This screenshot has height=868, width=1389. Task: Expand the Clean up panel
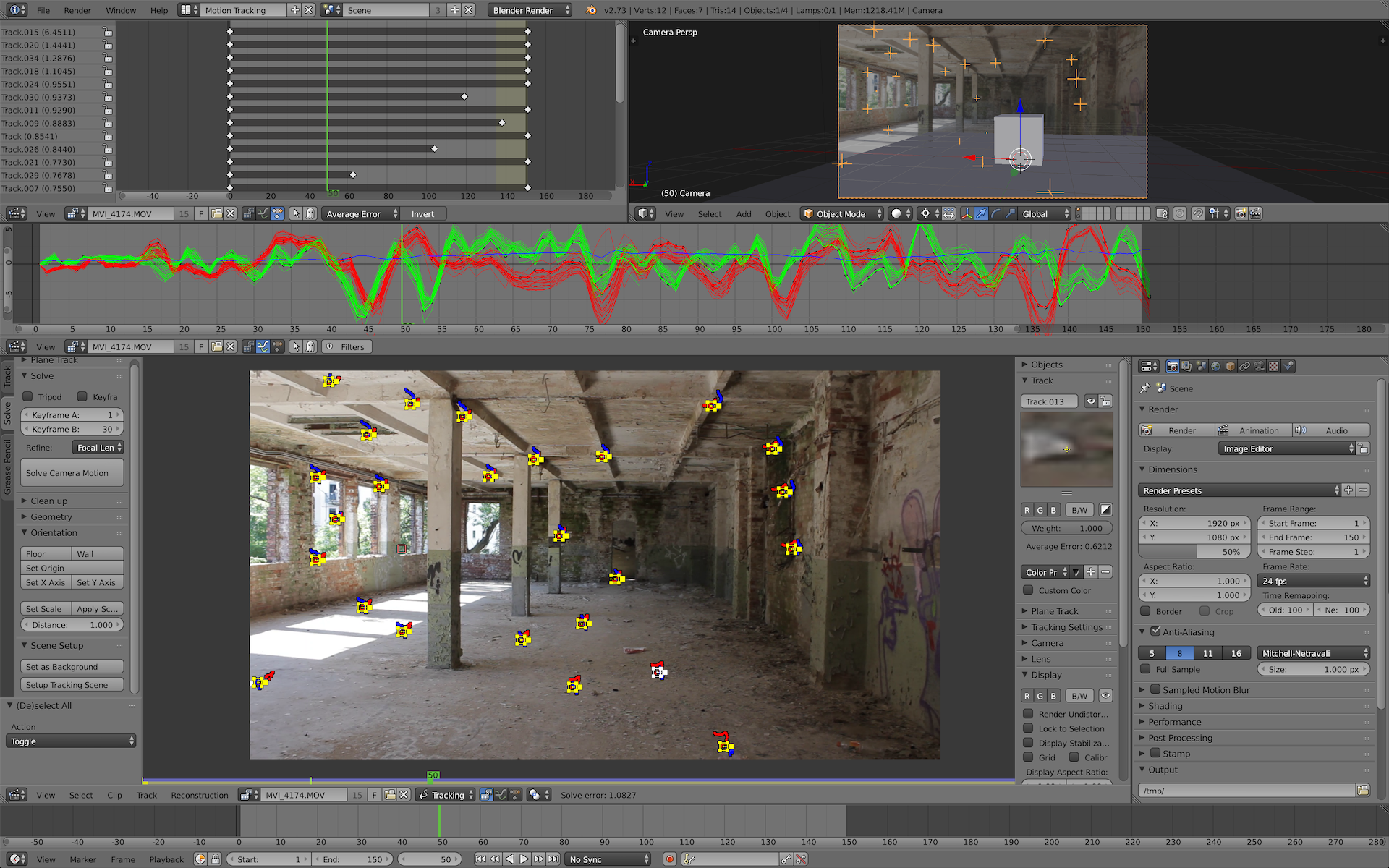pyautogui.click(x=48, y=501)
